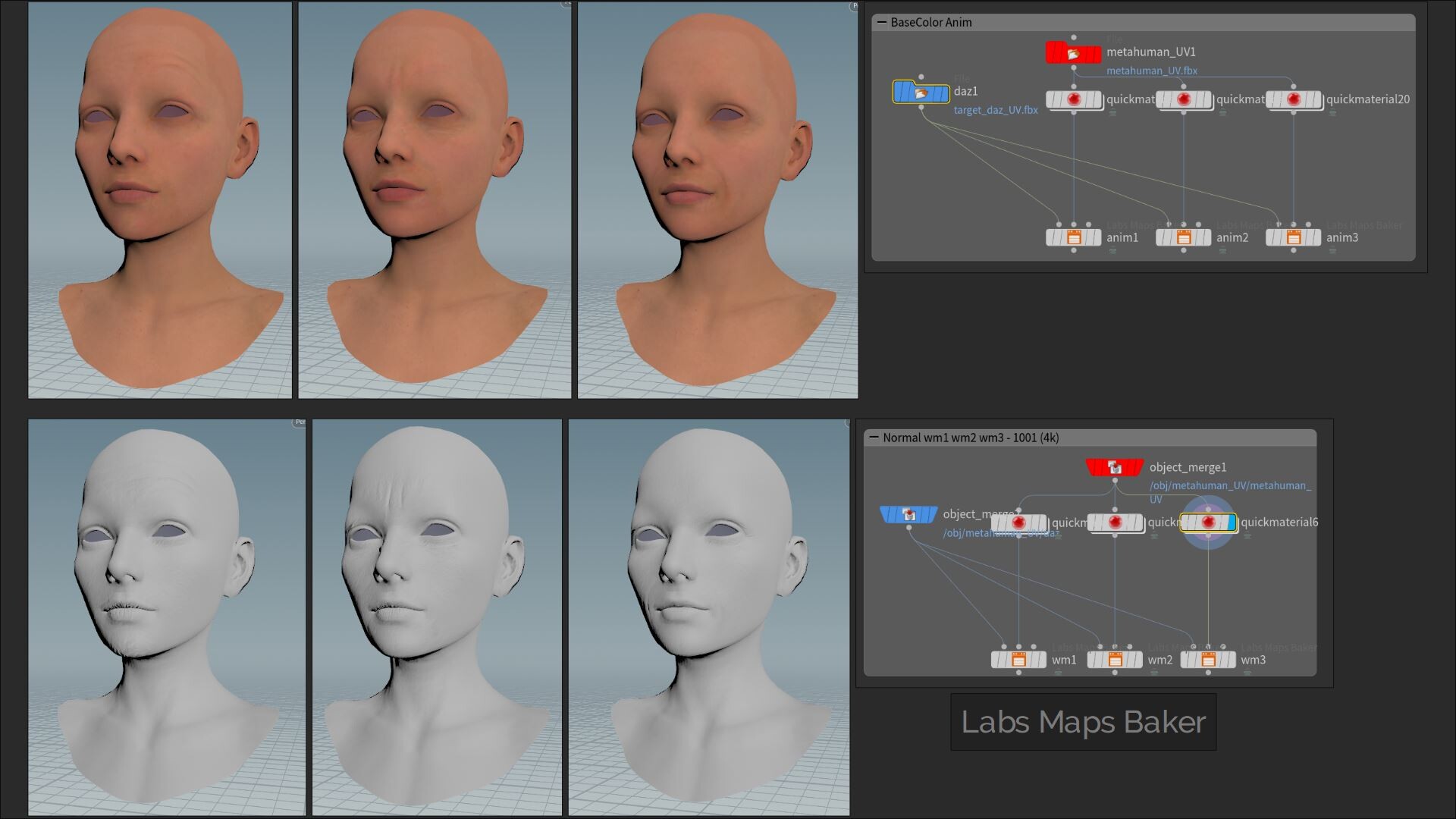Select the wm1 Maps Baker node icon
1456x819 pixels.
click(x=1018, y=660)
